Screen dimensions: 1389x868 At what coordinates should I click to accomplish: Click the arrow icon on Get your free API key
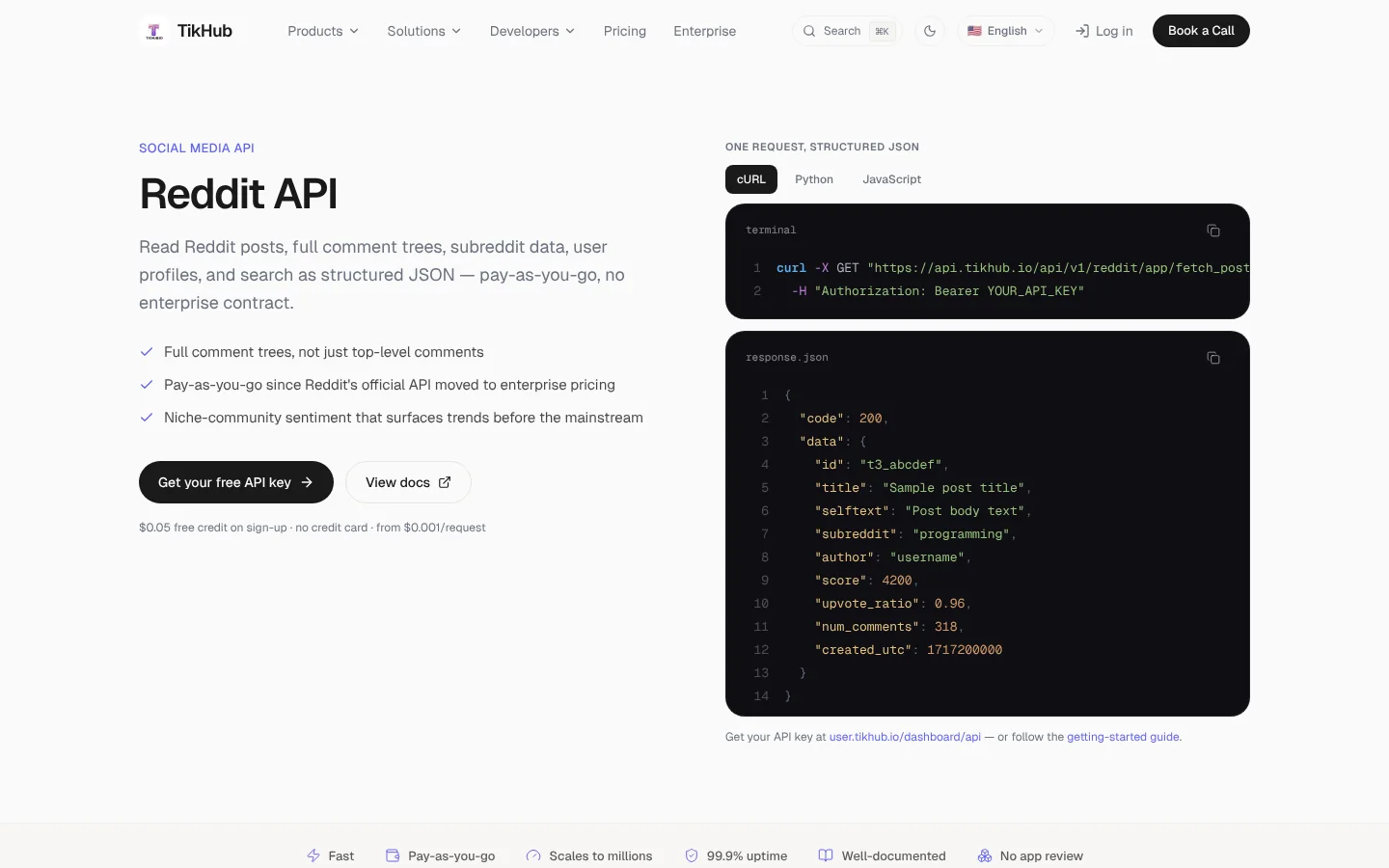click(307, 482)
